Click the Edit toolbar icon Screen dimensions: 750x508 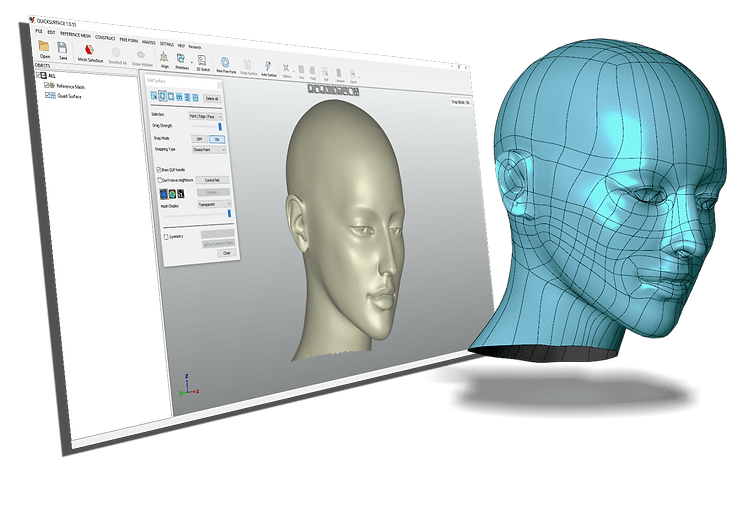coord(325,72)
